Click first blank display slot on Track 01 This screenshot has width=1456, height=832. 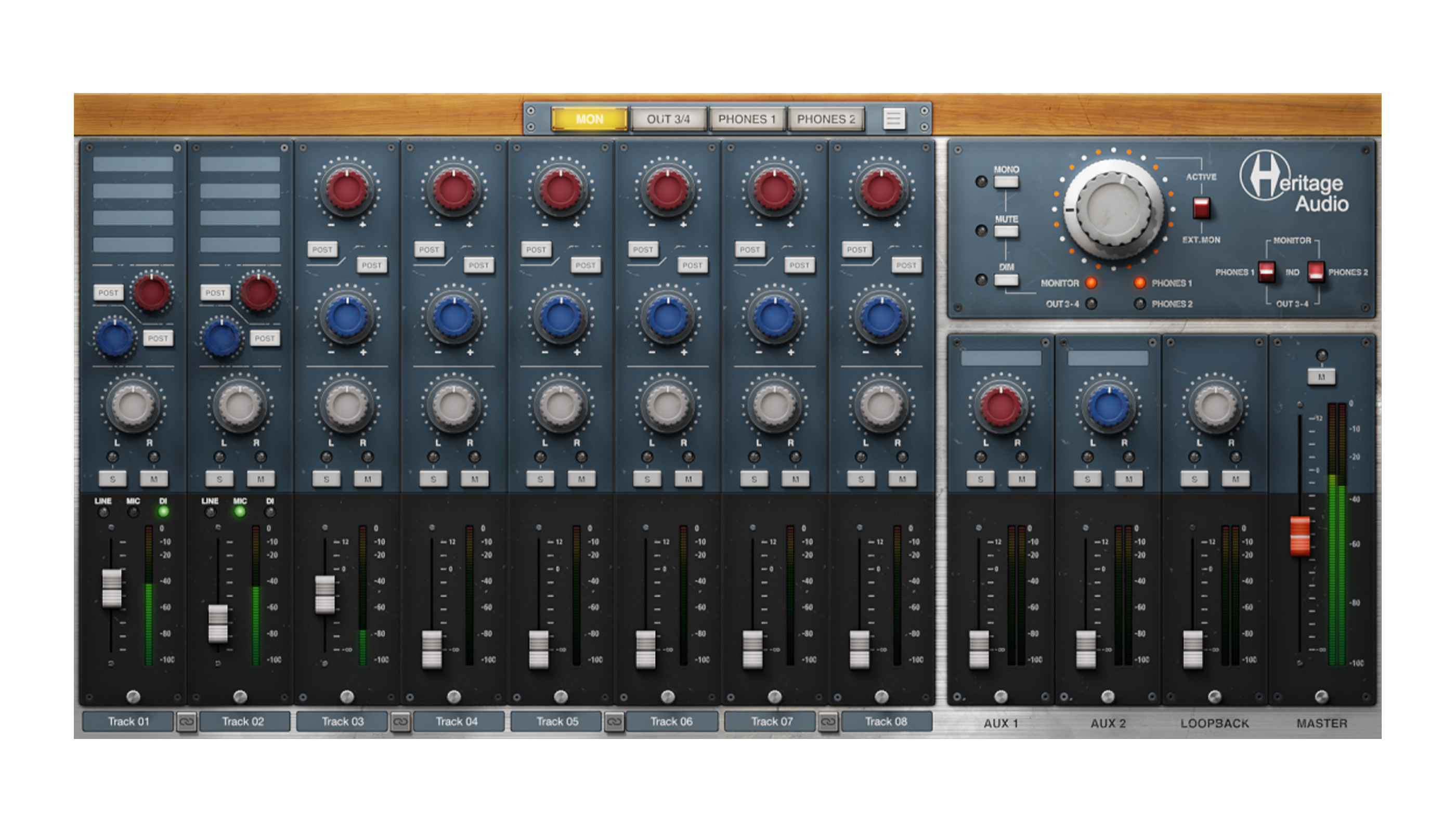[133, 164]
